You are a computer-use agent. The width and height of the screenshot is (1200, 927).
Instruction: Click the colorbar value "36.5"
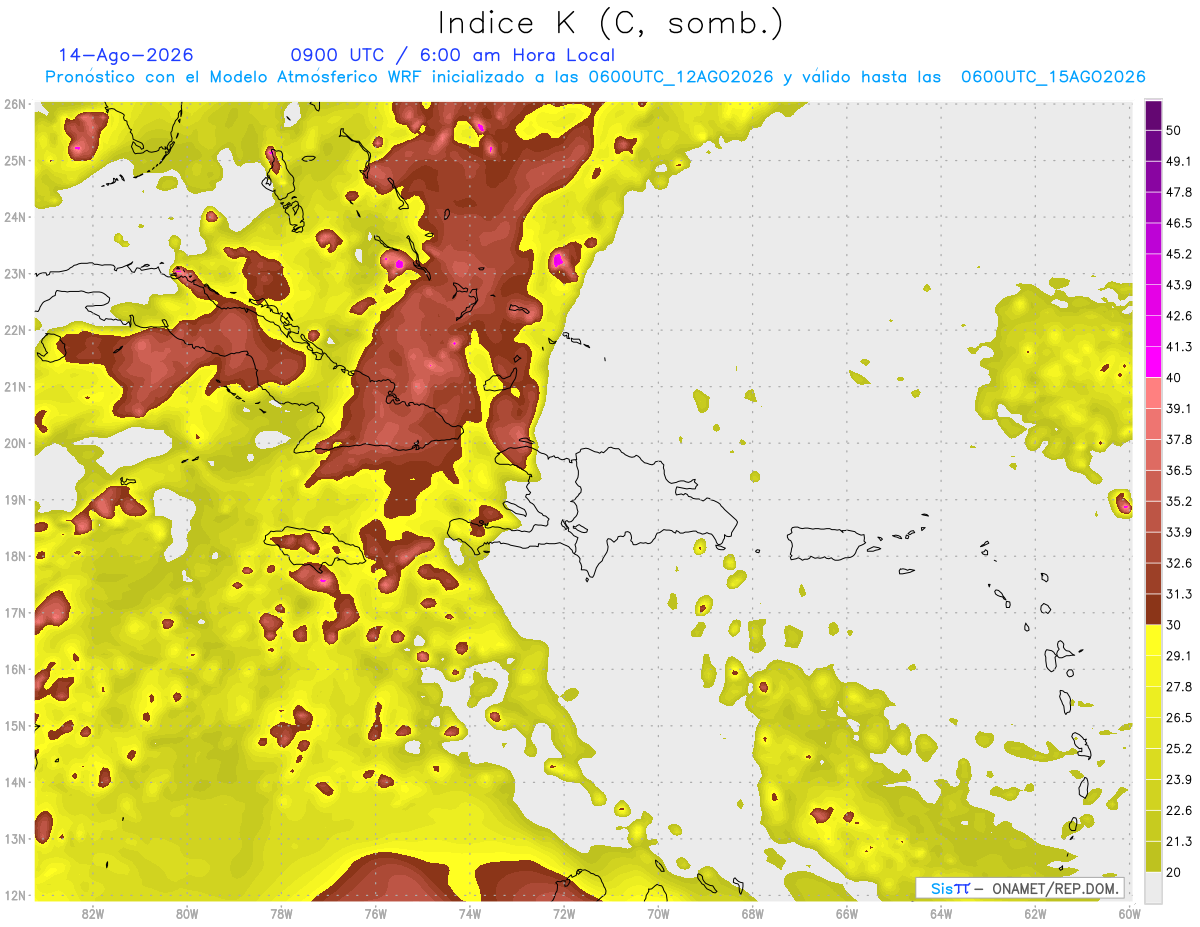point(1178,470)
